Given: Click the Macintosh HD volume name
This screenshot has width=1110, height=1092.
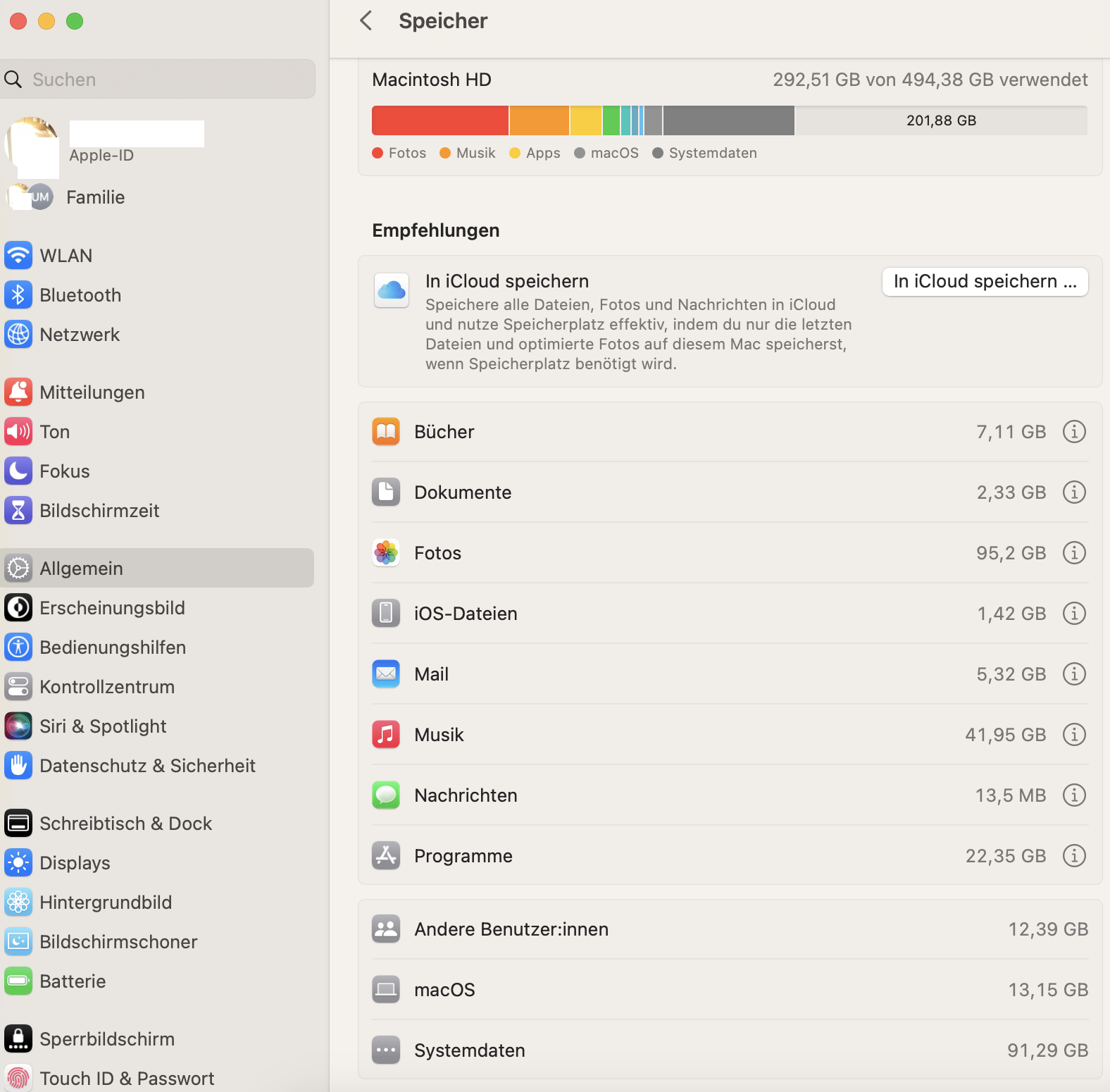Looking at the screenshot, I should pos(432,80).
